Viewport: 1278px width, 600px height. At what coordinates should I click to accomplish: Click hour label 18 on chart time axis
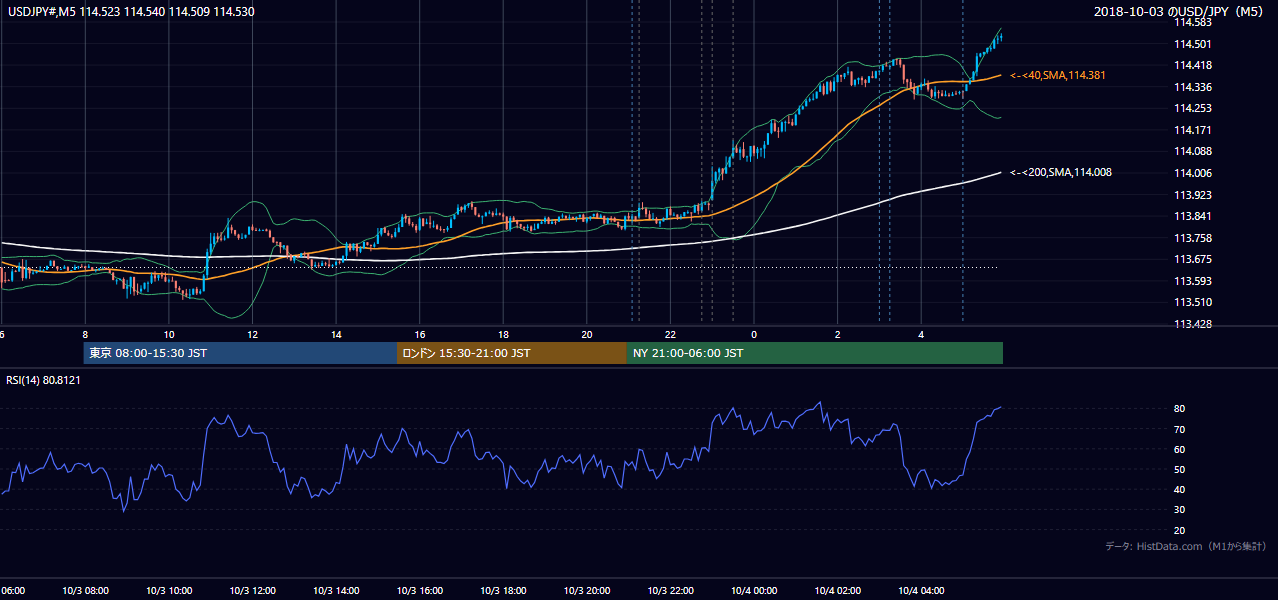pyautogui.click(x=504, y=334)
